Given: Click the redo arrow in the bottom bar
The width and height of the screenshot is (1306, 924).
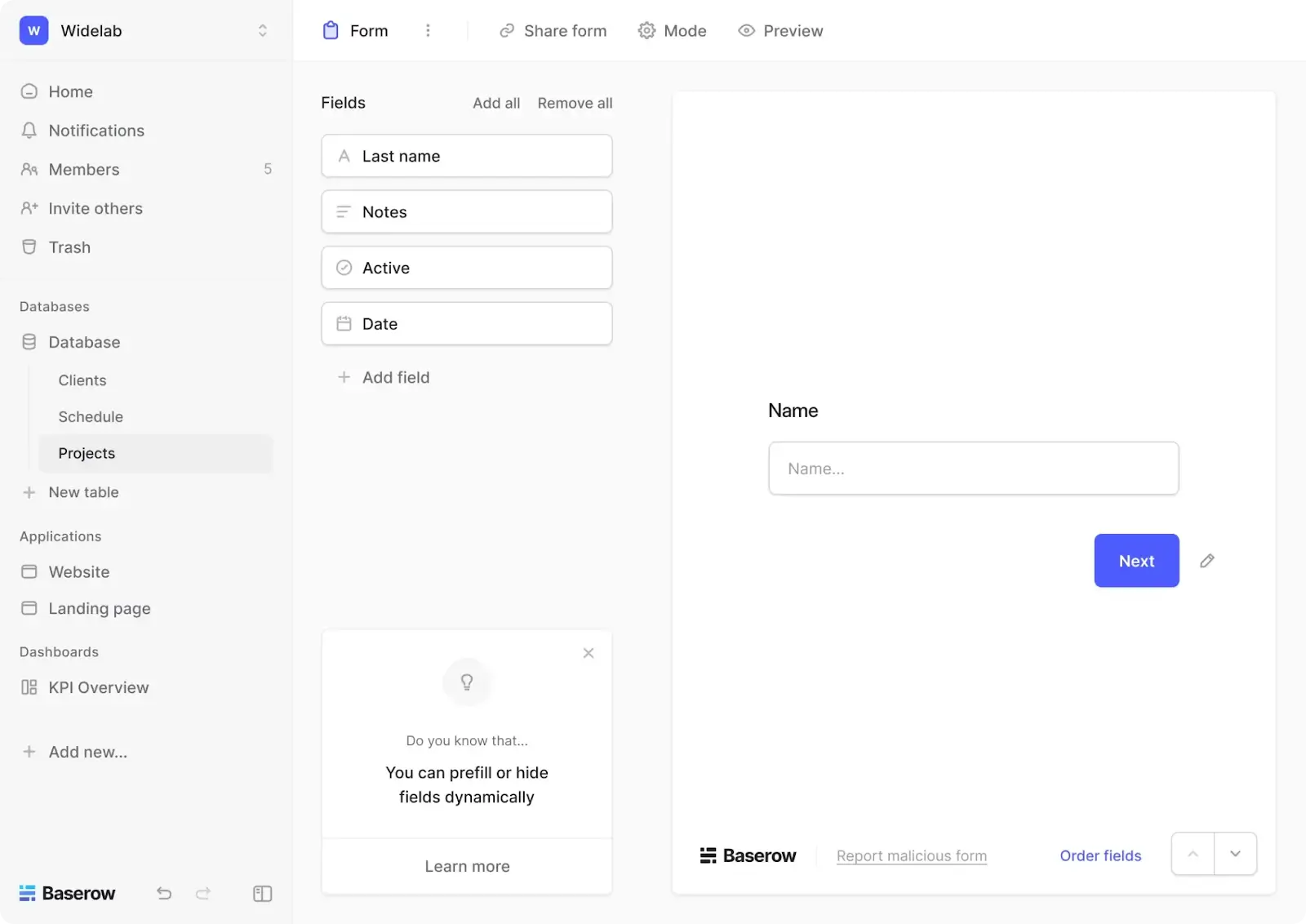Looking at the screenshot, I should [x=203, y=894].
